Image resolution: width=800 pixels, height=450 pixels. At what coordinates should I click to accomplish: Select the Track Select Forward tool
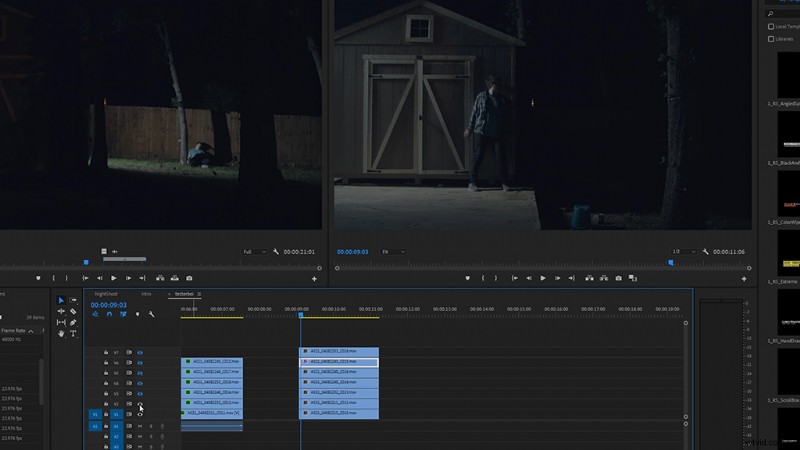(x=73, y=301)
